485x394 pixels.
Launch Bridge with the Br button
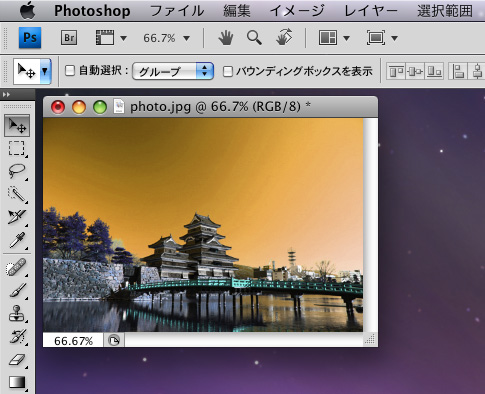click(69, 38)
